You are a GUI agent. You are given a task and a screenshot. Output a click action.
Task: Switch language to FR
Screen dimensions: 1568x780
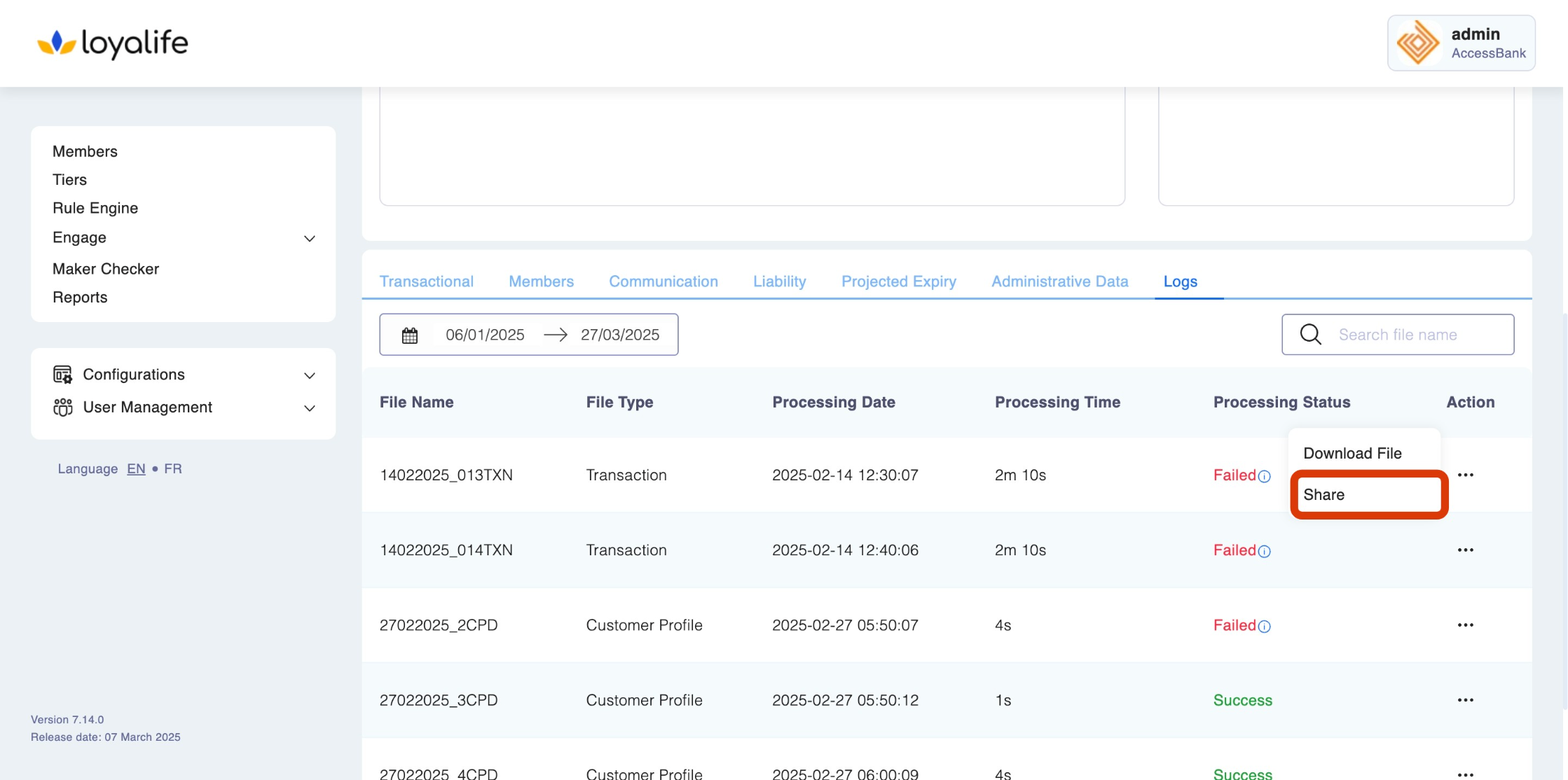coord(172,469)
